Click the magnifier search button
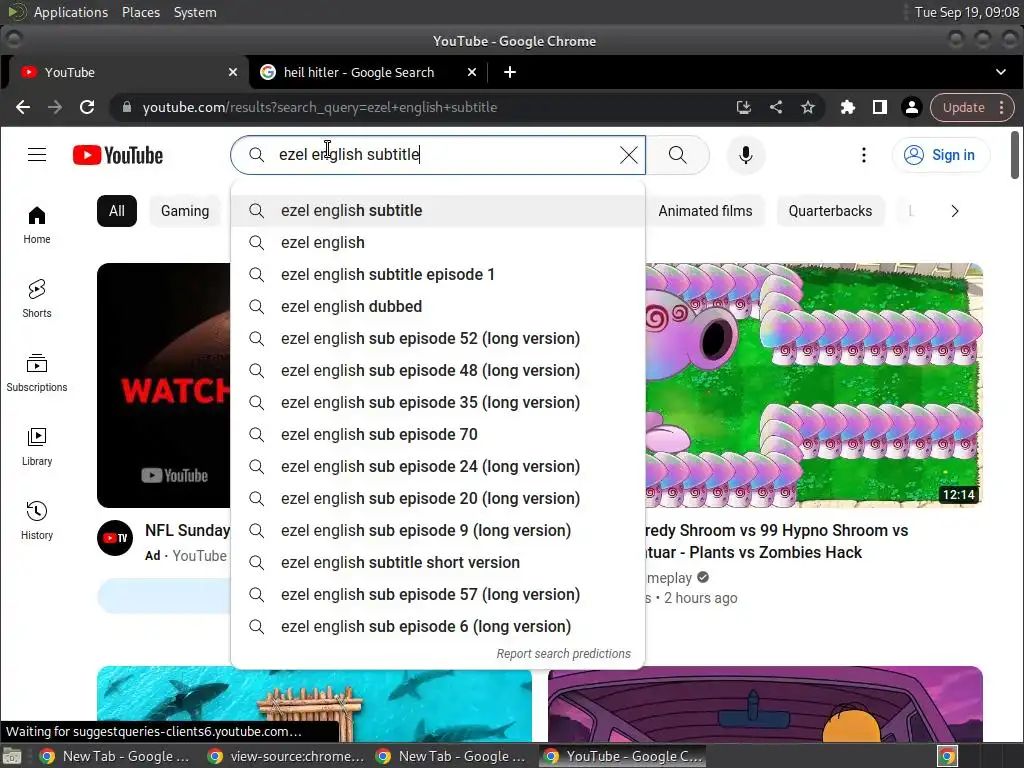The height and width of the screenshot is (768, 1024). (678, 155)
